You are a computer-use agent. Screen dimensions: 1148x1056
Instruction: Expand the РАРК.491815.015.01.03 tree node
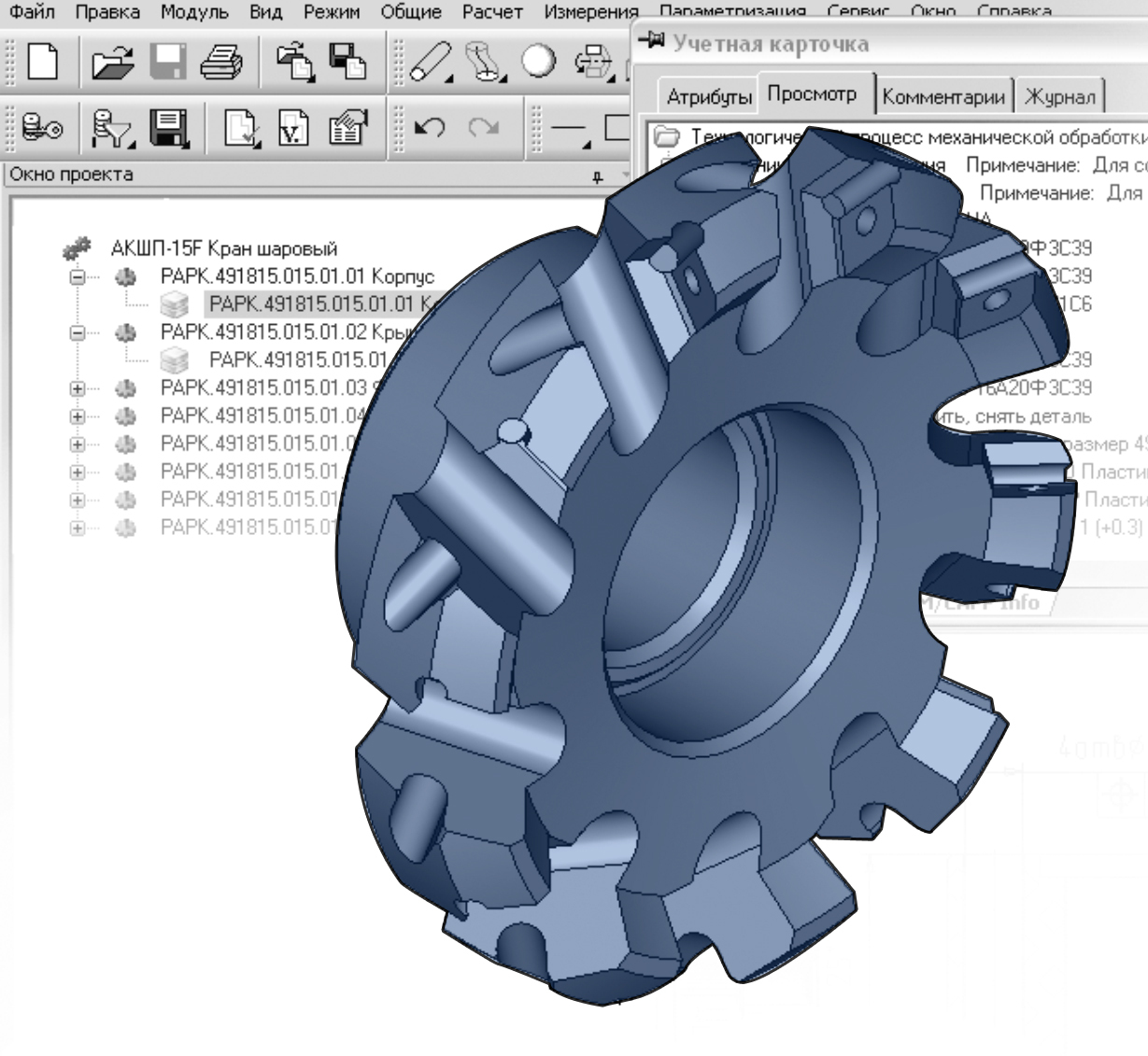tap(78, 388)
